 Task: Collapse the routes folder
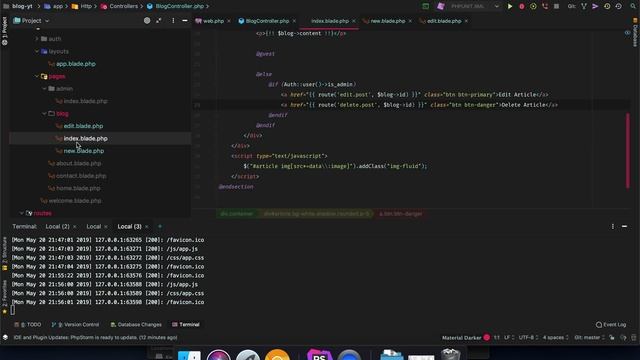point(22,213)
